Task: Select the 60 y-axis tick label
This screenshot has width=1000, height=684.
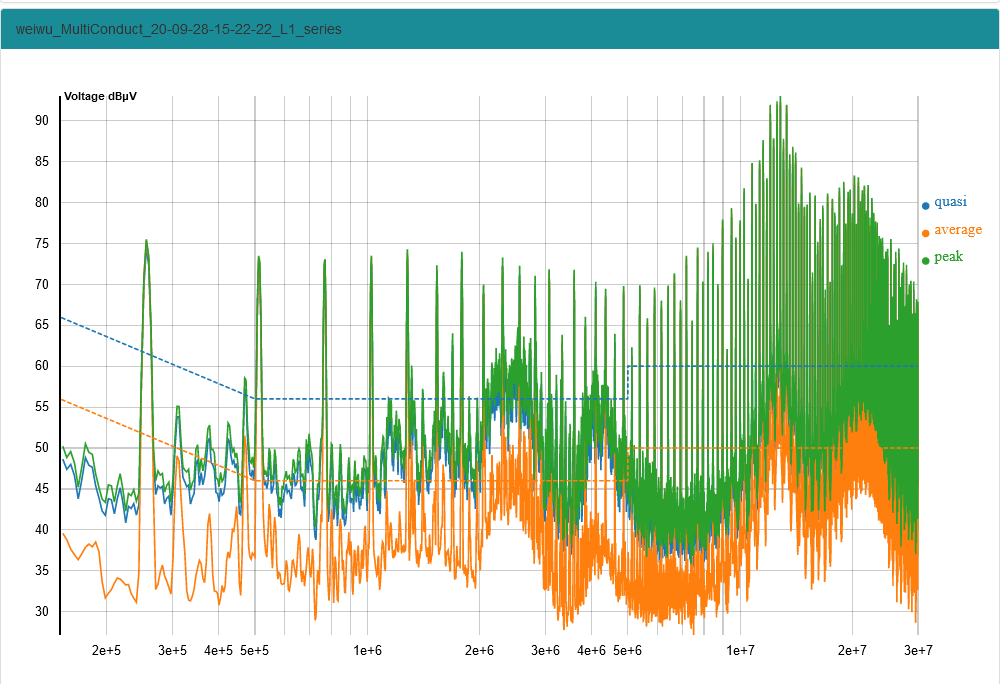Action: coord(42,366)
